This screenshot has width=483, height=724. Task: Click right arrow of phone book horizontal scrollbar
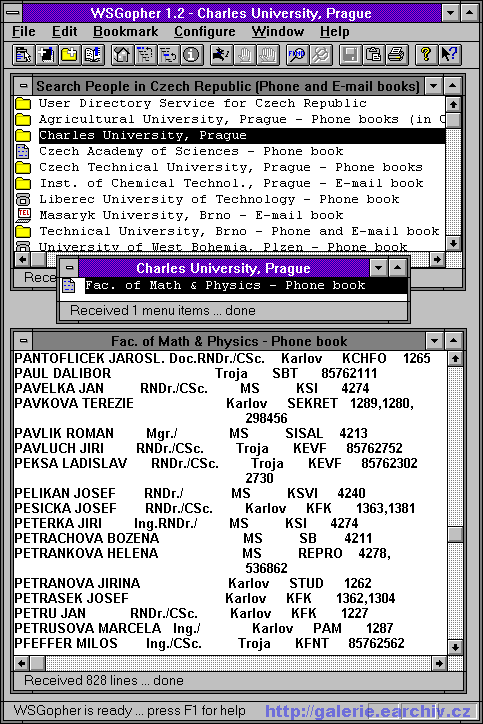coord(439,664)
